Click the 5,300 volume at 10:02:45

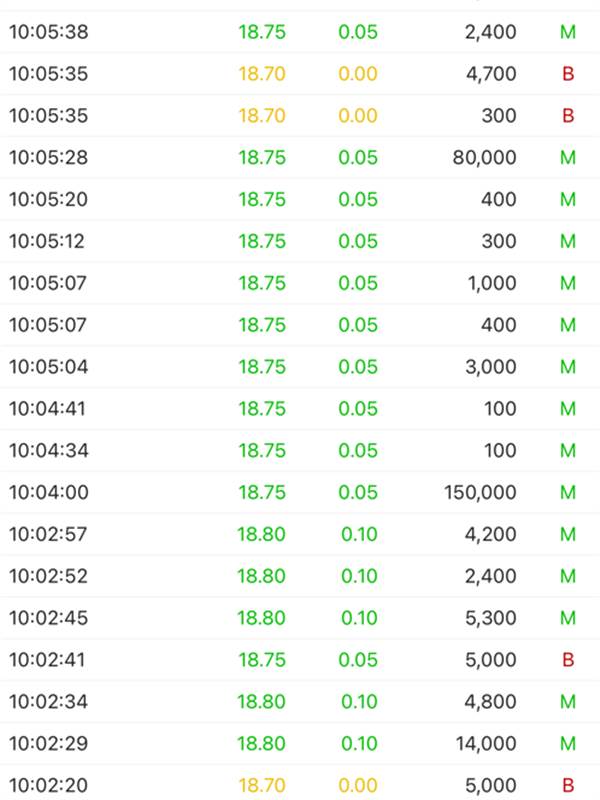[490, 618]
